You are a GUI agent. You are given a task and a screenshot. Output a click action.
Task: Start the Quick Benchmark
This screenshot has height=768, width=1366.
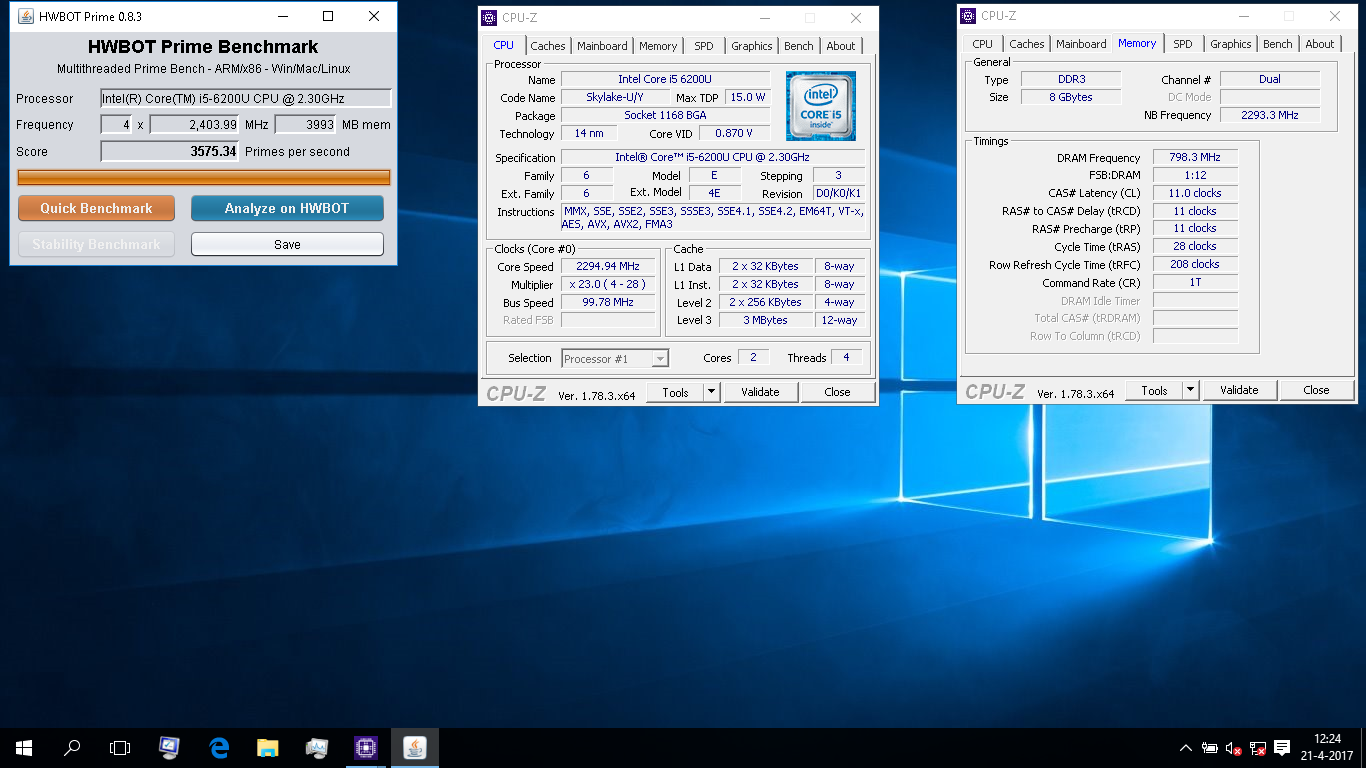point(96,208)
